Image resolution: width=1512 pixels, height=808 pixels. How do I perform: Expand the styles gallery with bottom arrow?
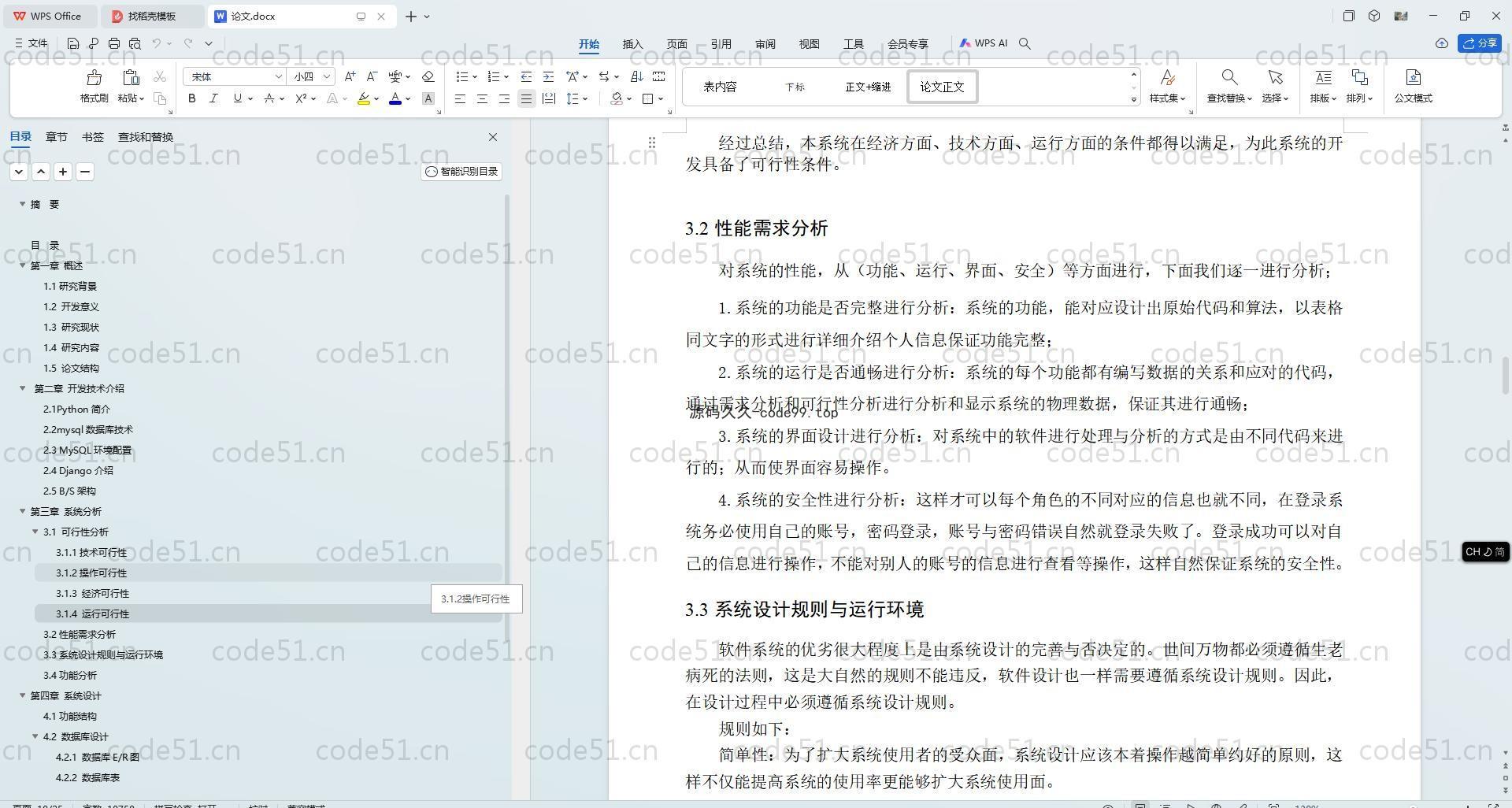point(1134,99)
